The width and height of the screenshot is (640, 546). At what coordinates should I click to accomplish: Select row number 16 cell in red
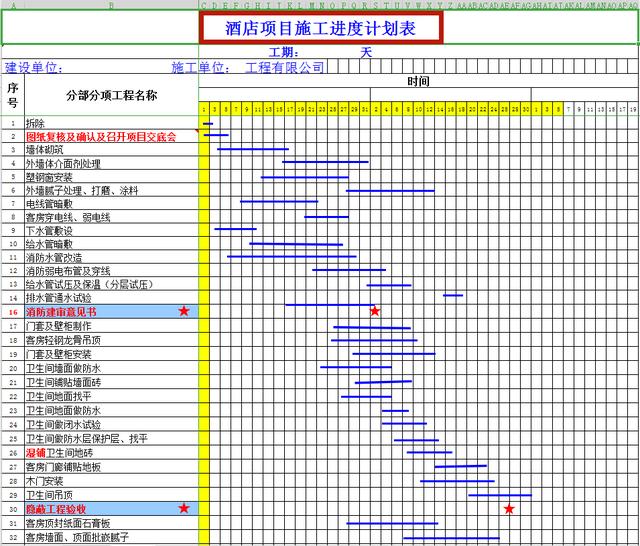13,312
